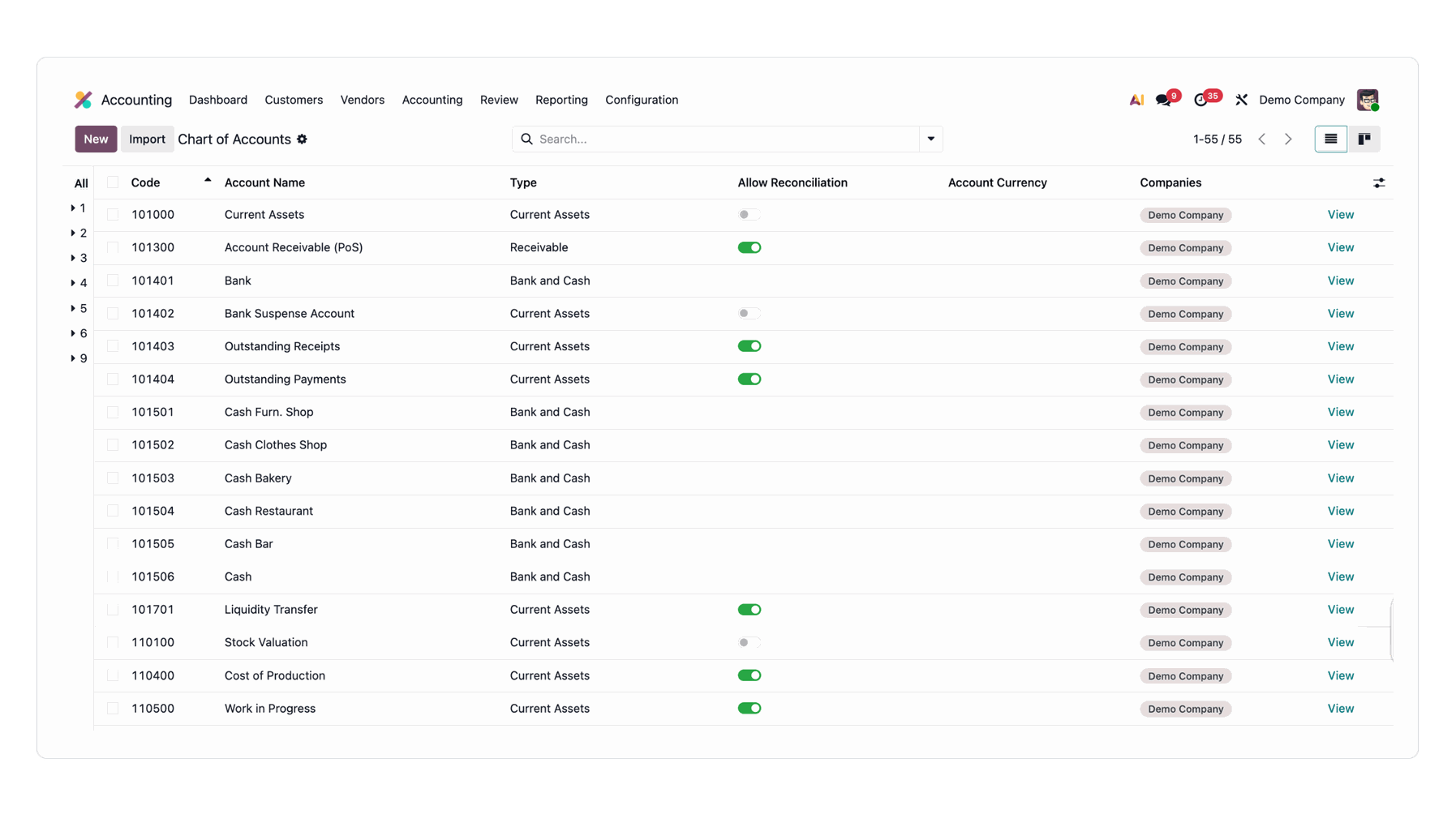Viewport: 1456px width, 823px height.
Task: Open Chart of Accounts settings gear
Action: pyautogui.click(x=302, y=139)
